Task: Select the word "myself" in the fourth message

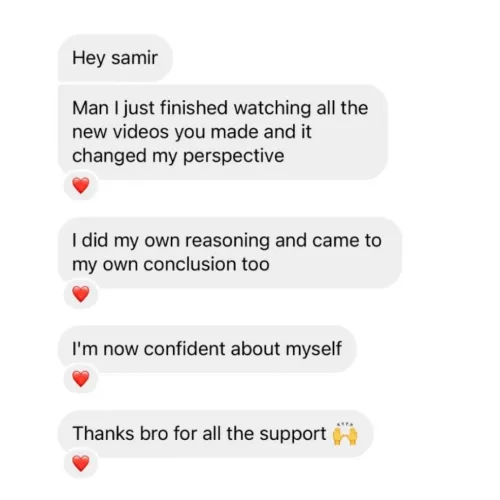Action: pos(314,349)
